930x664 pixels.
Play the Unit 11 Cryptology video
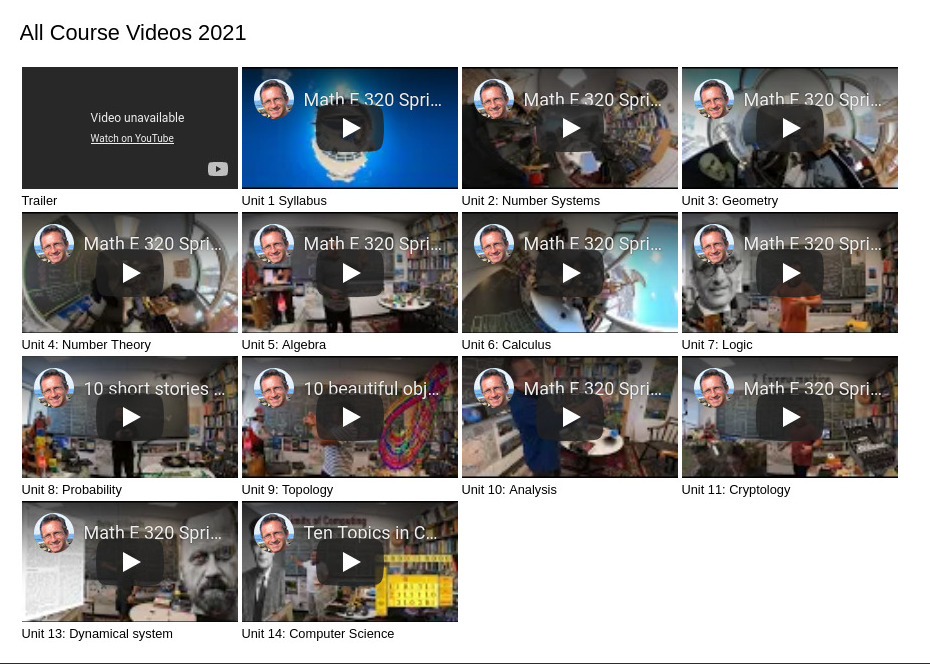(x=790, y=417)
